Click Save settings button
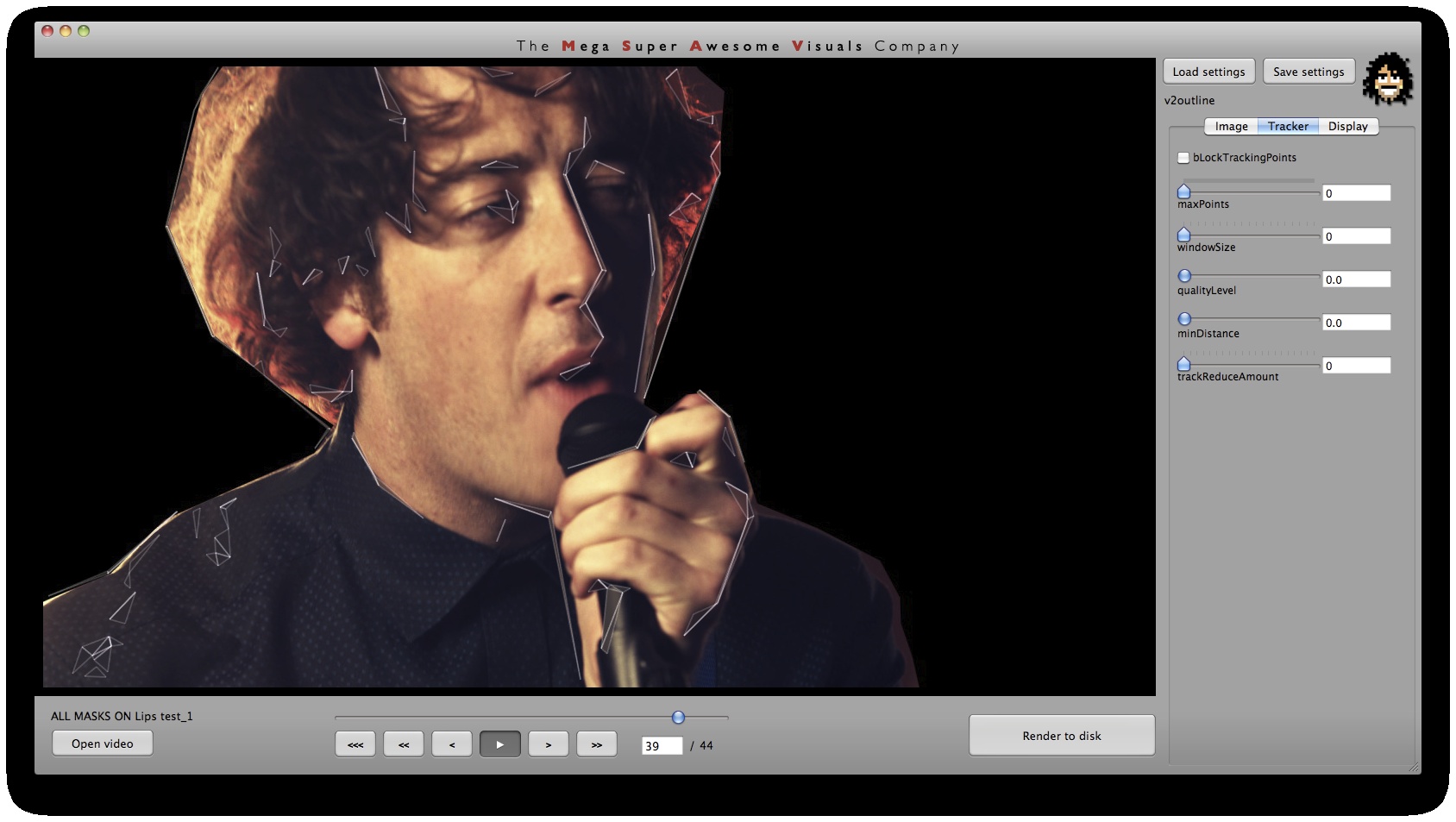This screenshot has width=1456, height=822. (x=1309, y=72)
